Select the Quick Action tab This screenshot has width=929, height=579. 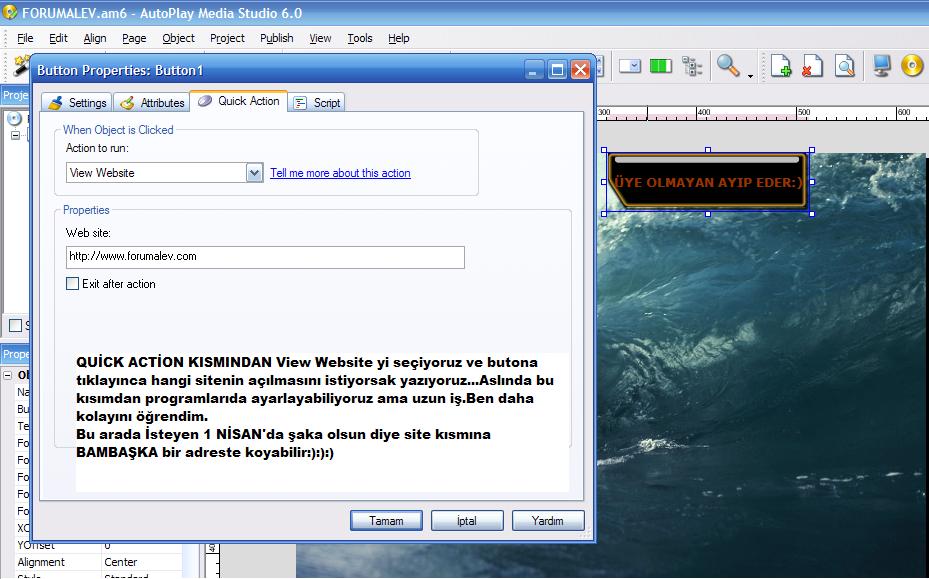click(x=239, y=101)
